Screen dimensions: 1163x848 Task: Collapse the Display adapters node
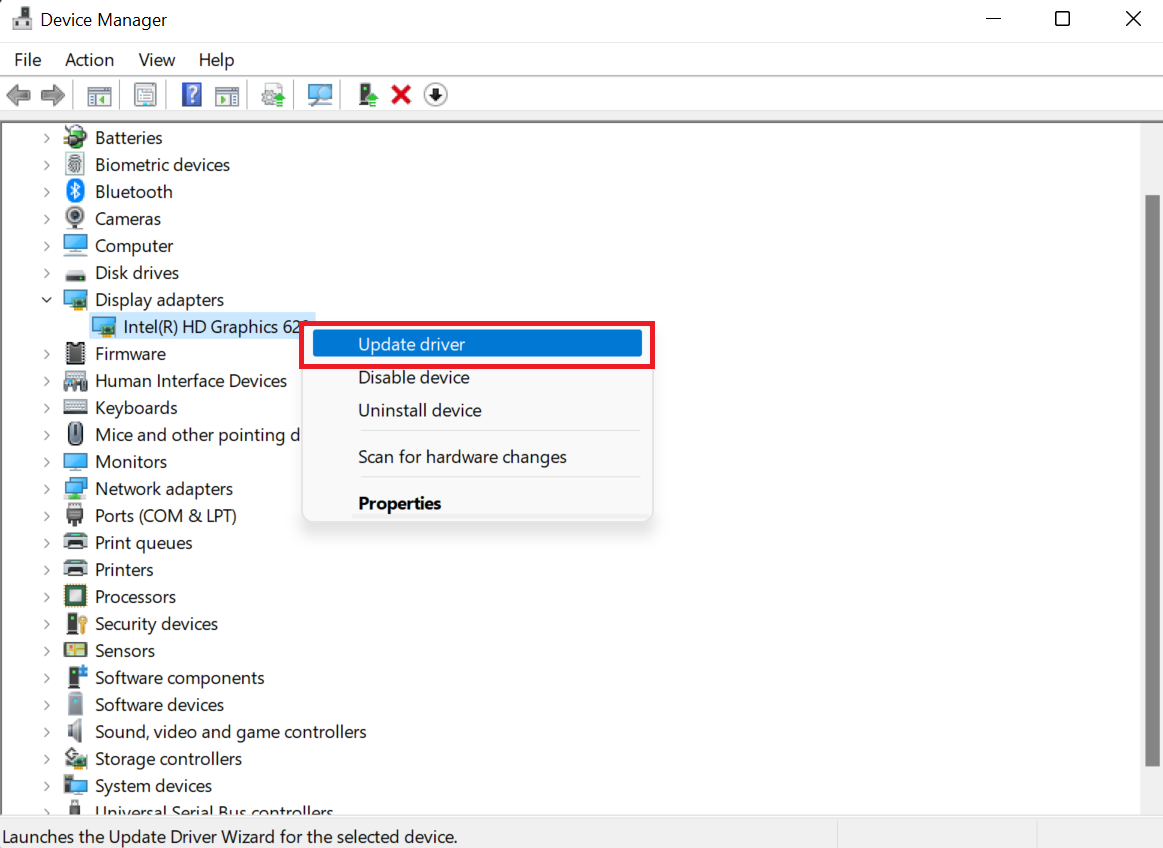click(47, 300)
